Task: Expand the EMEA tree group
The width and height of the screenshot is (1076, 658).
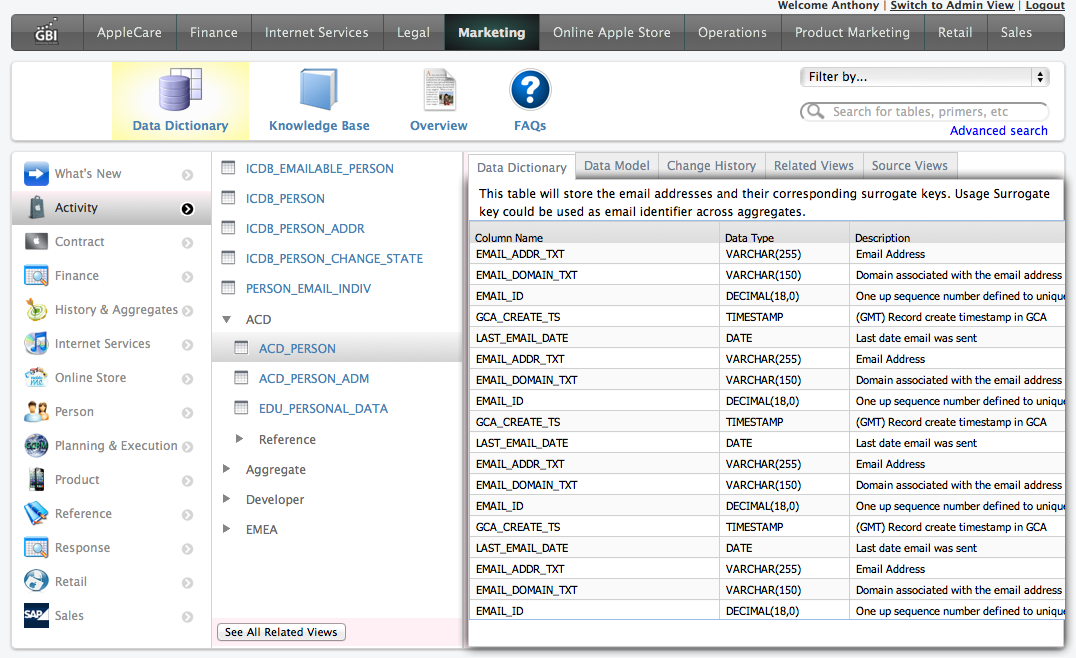Action: click(226, 530)
